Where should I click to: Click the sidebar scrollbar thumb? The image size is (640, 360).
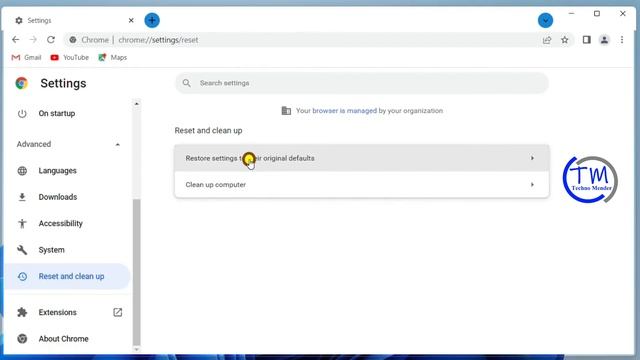click(136, 272)
